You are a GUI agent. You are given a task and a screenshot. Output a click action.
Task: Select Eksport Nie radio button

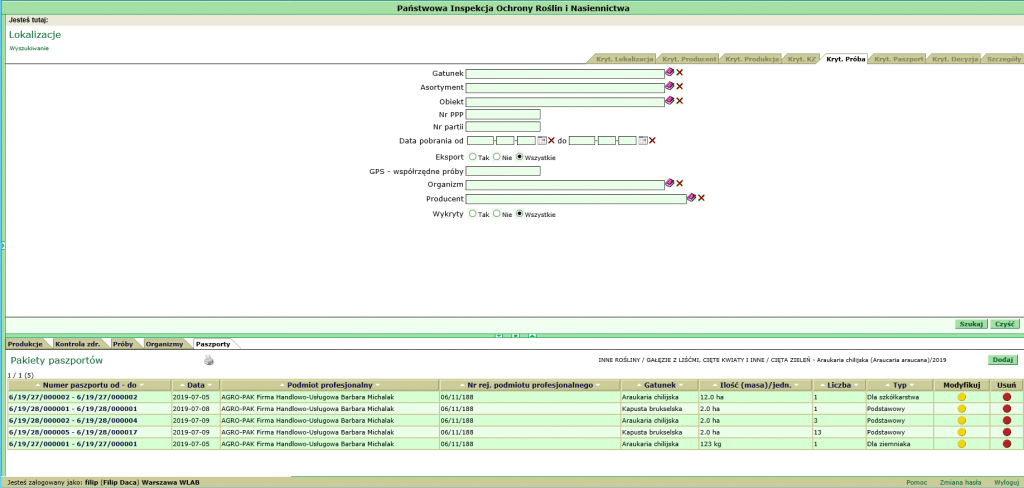click(496, 157)
